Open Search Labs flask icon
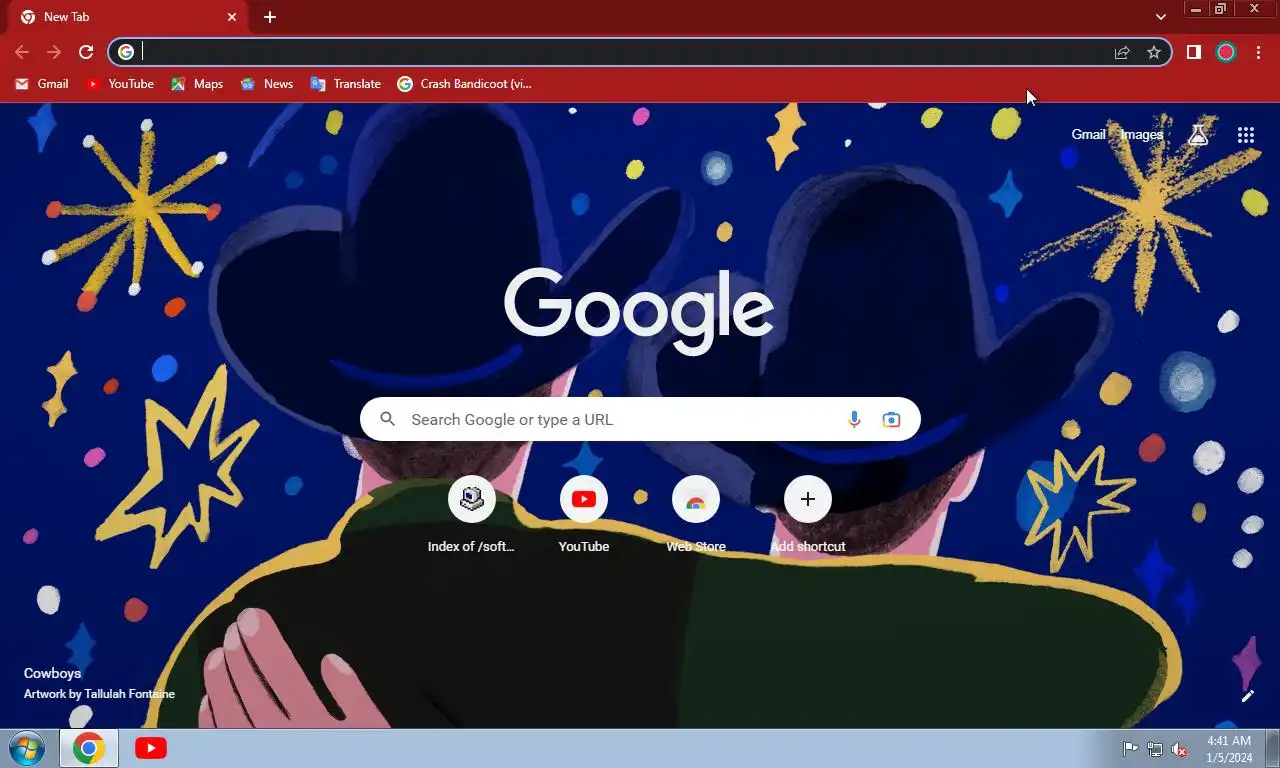This screenshot has width=1280, height=768. (x=1198, y=135)
